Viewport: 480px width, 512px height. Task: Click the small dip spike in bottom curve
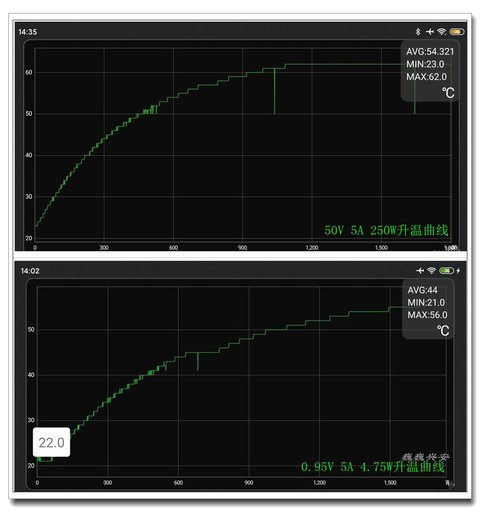tap(198, 361)
